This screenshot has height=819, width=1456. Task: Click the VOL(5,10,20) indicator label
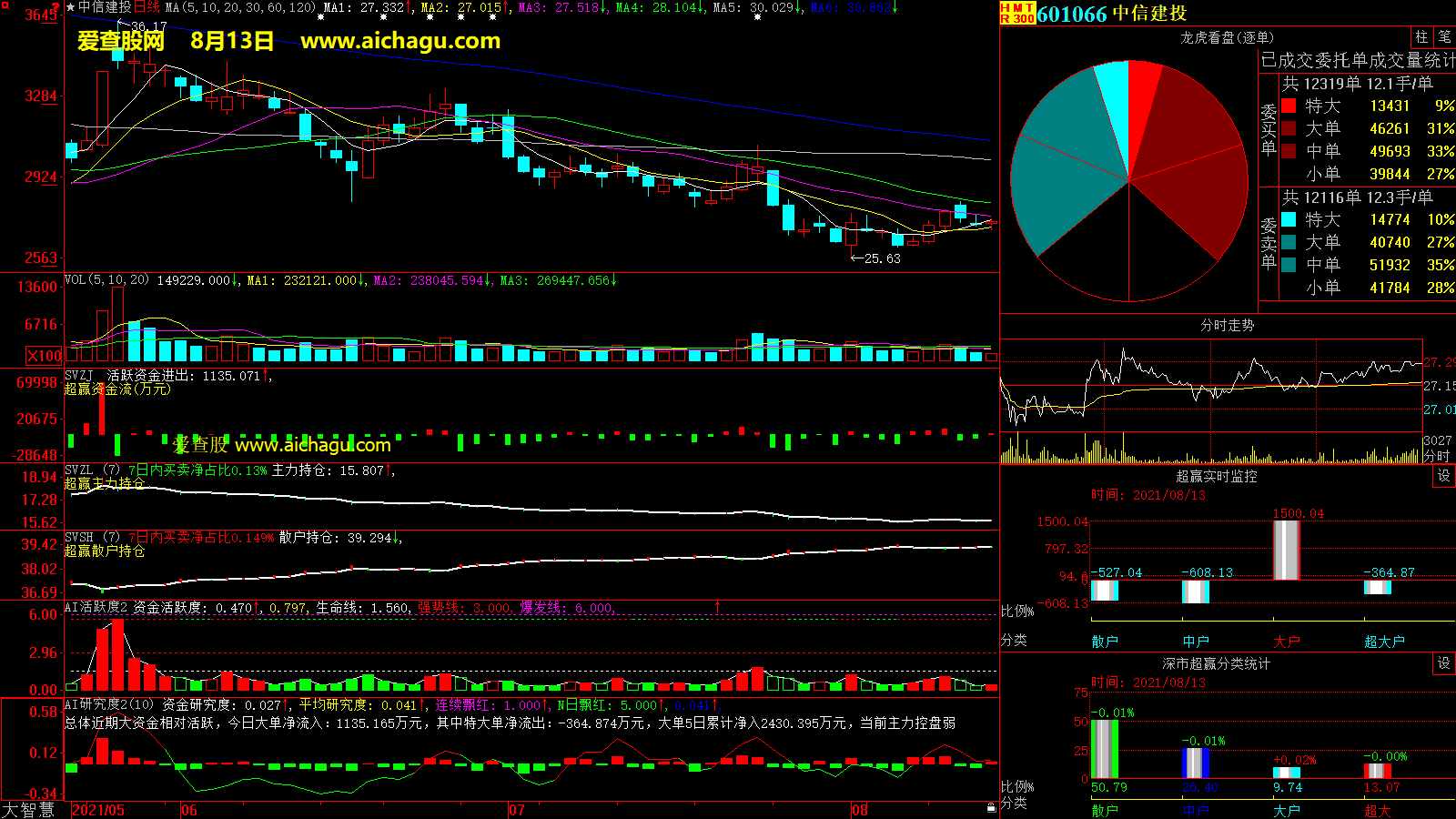pos(106,280)
